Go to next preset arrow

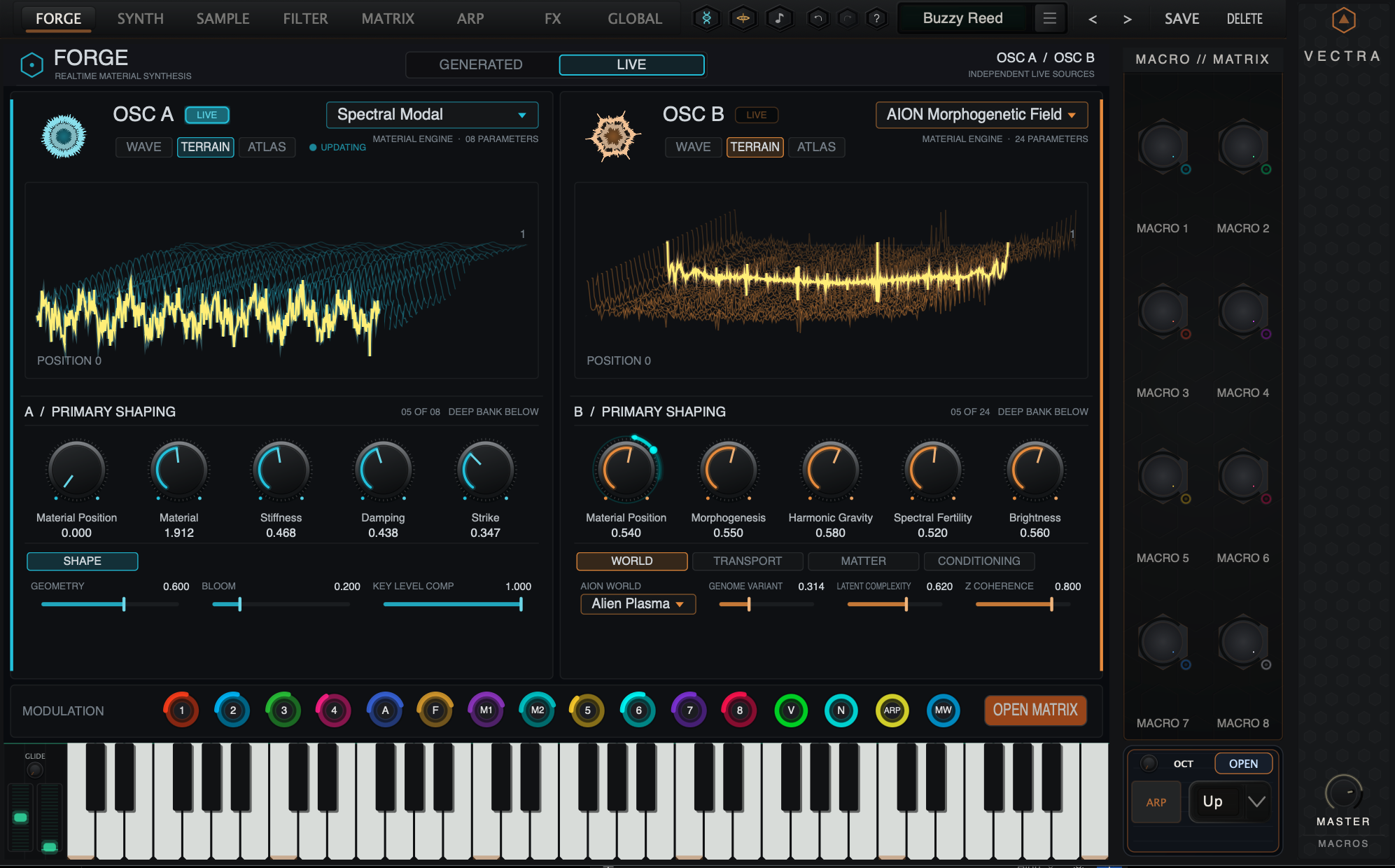[1127, 20]
